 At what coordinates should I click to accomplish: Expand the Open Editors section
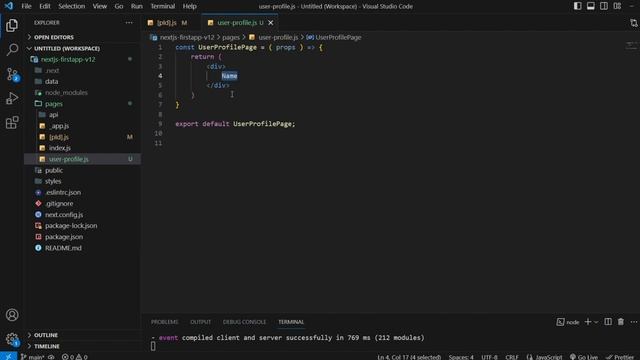tap(83, 37)
